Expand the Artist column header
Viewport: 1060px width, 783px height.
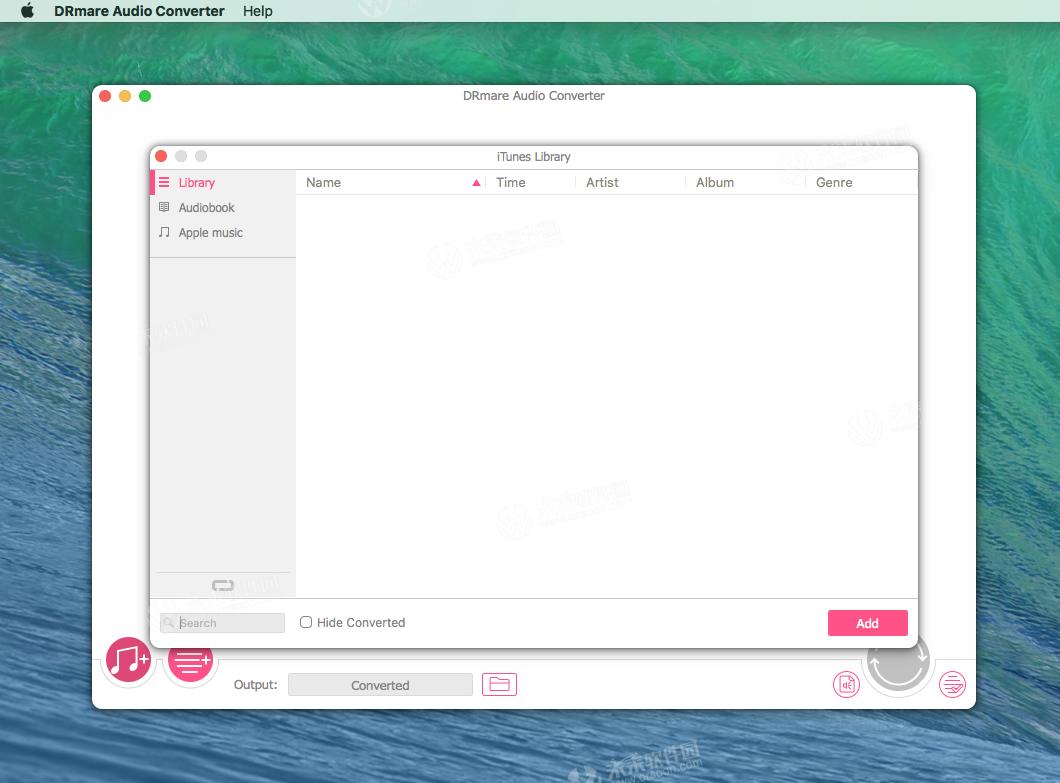pos(602,183)
